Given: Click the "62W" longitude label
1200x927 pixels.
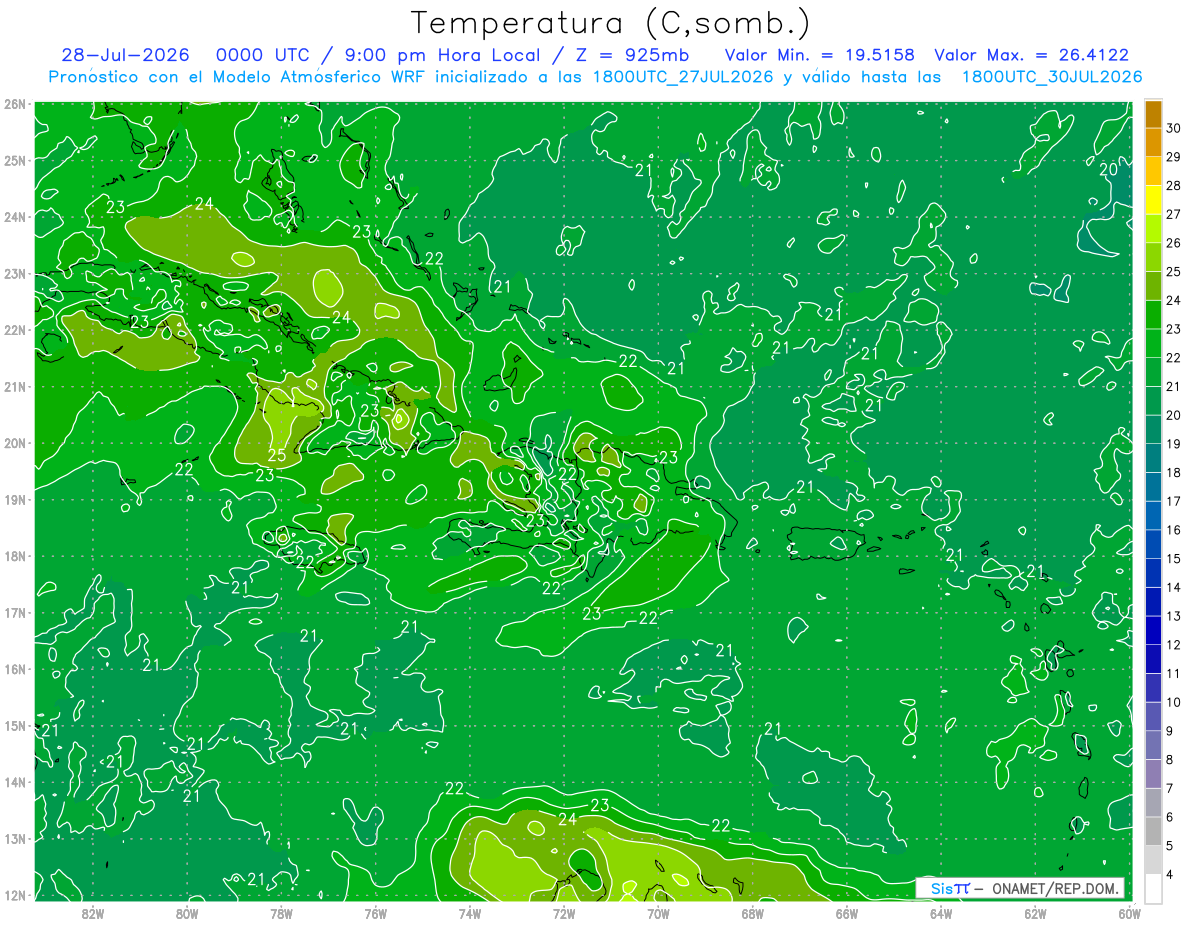Looking at the screenshot, I should (1035, 912).
